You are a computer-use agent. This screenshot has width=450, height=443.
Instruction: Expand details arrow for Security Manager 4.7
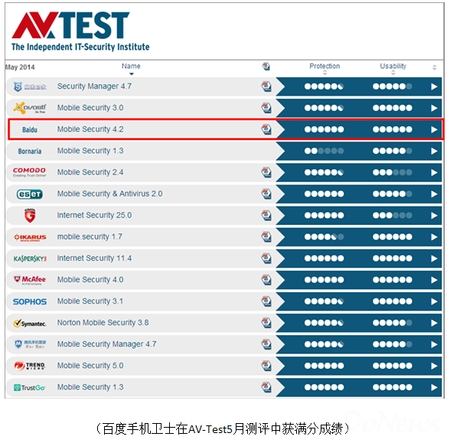click(x=434, y=87)
